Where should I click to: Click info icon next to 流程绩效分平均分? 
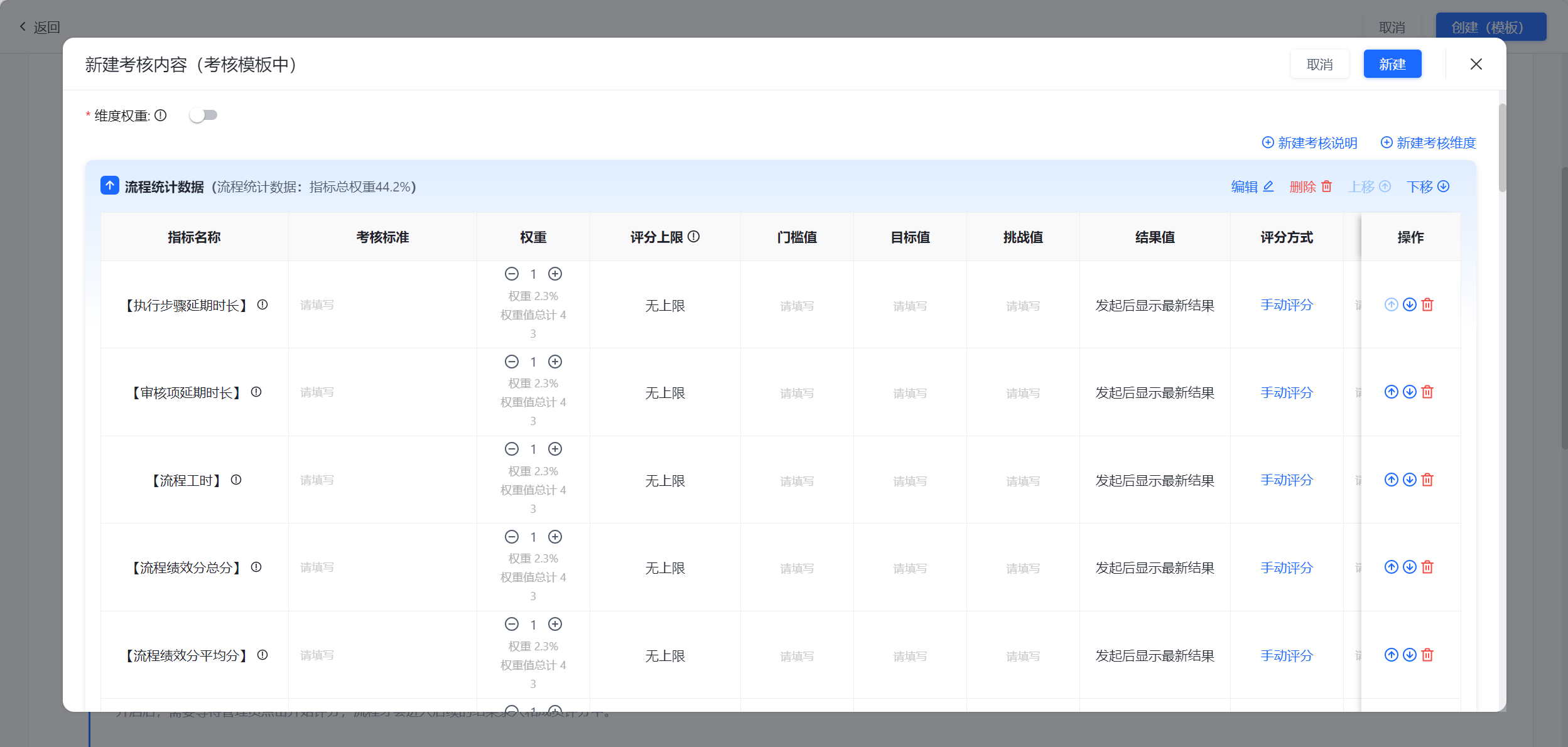(x=262, y=655)
